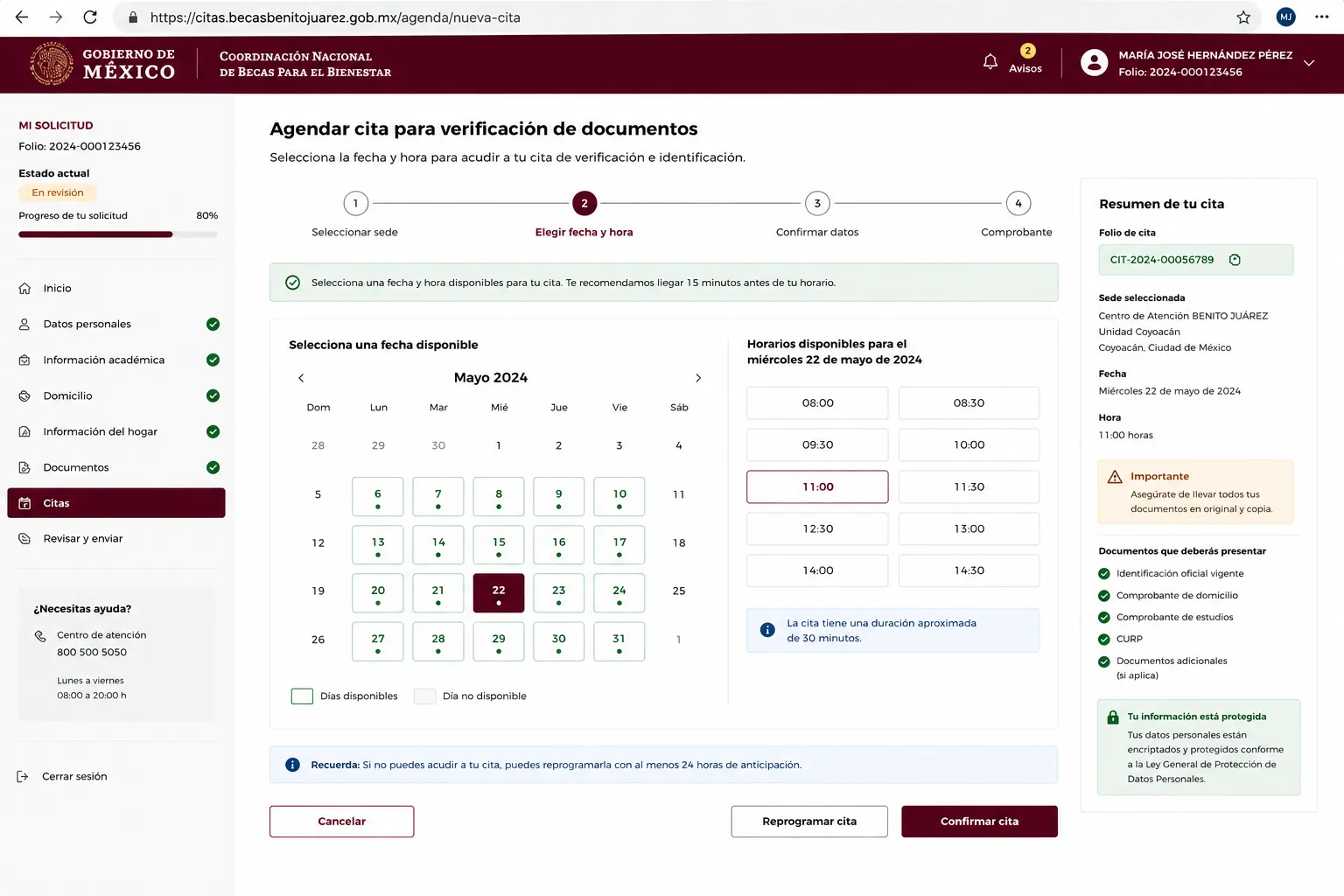The image size is (1344, 896).
Task: Select May 15 on the calendar
Action: (499, 545)
